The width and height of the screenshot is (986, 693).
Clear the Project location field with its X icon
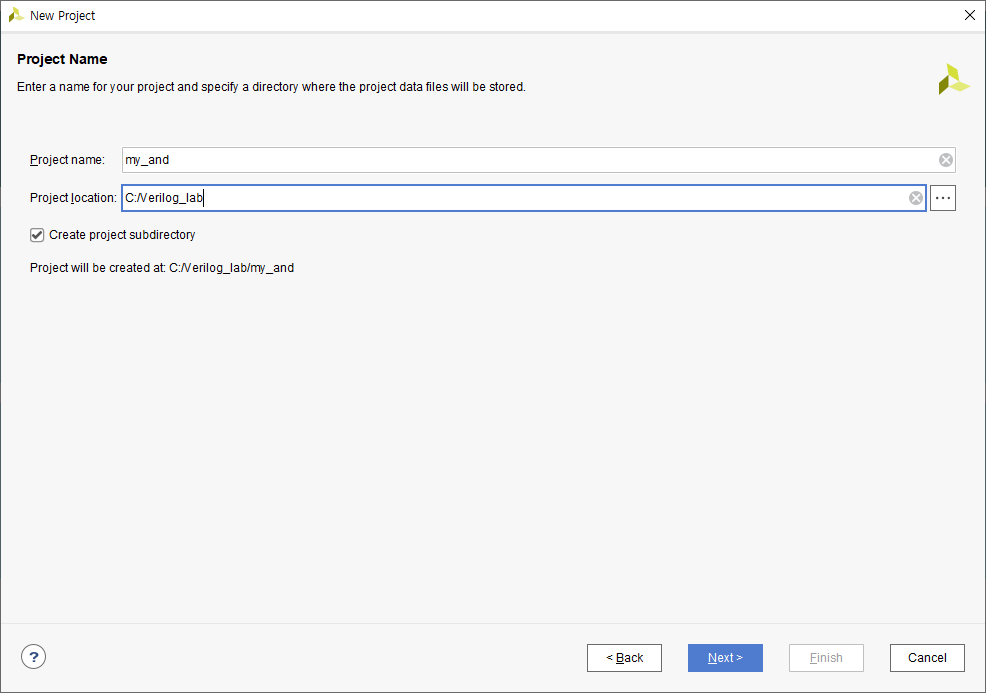pos(916,198)
